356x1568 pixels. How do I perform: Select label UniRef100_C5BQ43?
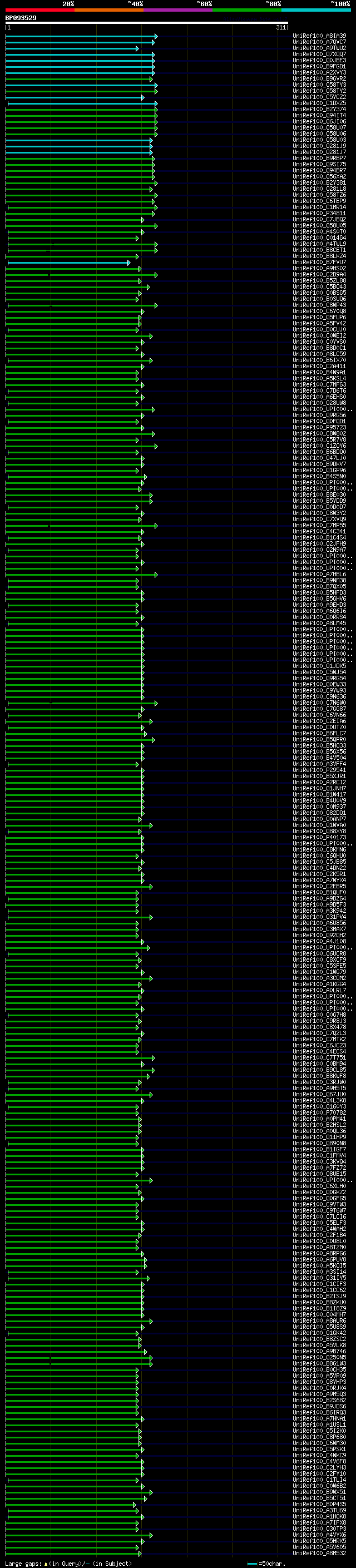click(319, 286)
